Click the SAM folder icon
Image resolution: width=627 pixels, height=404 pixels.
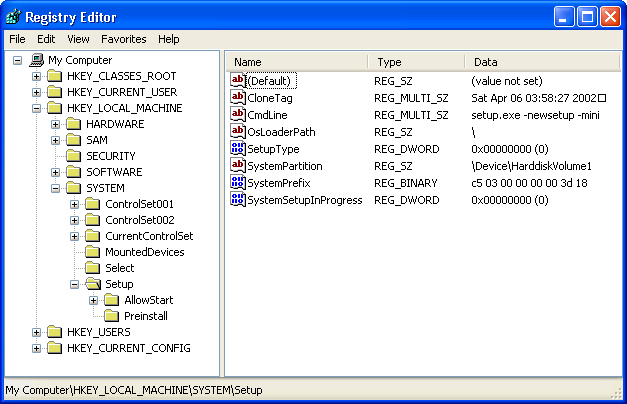pos(74,140)
